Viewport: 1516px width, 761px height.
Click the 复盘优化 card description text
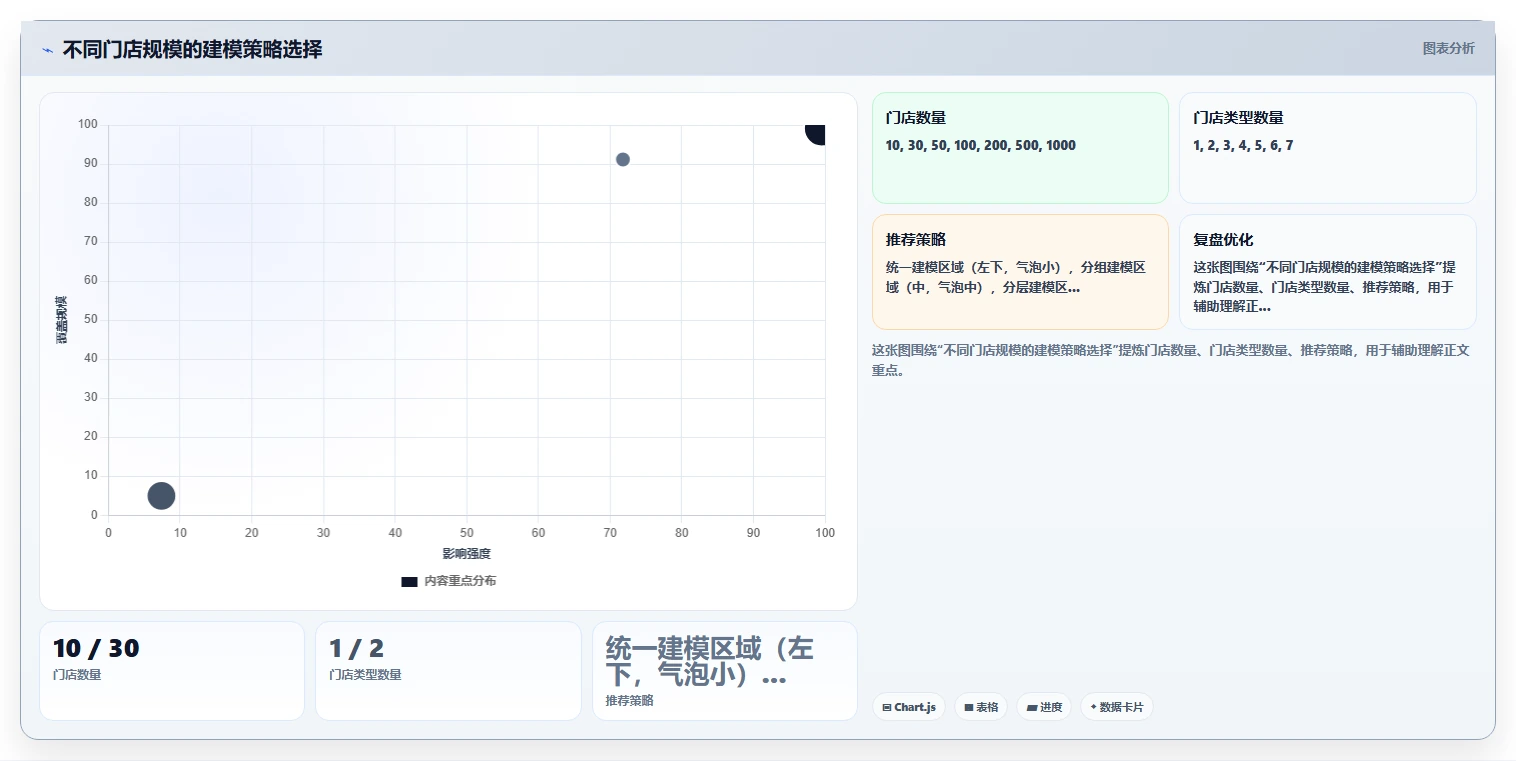click(x=1324, y=287)
